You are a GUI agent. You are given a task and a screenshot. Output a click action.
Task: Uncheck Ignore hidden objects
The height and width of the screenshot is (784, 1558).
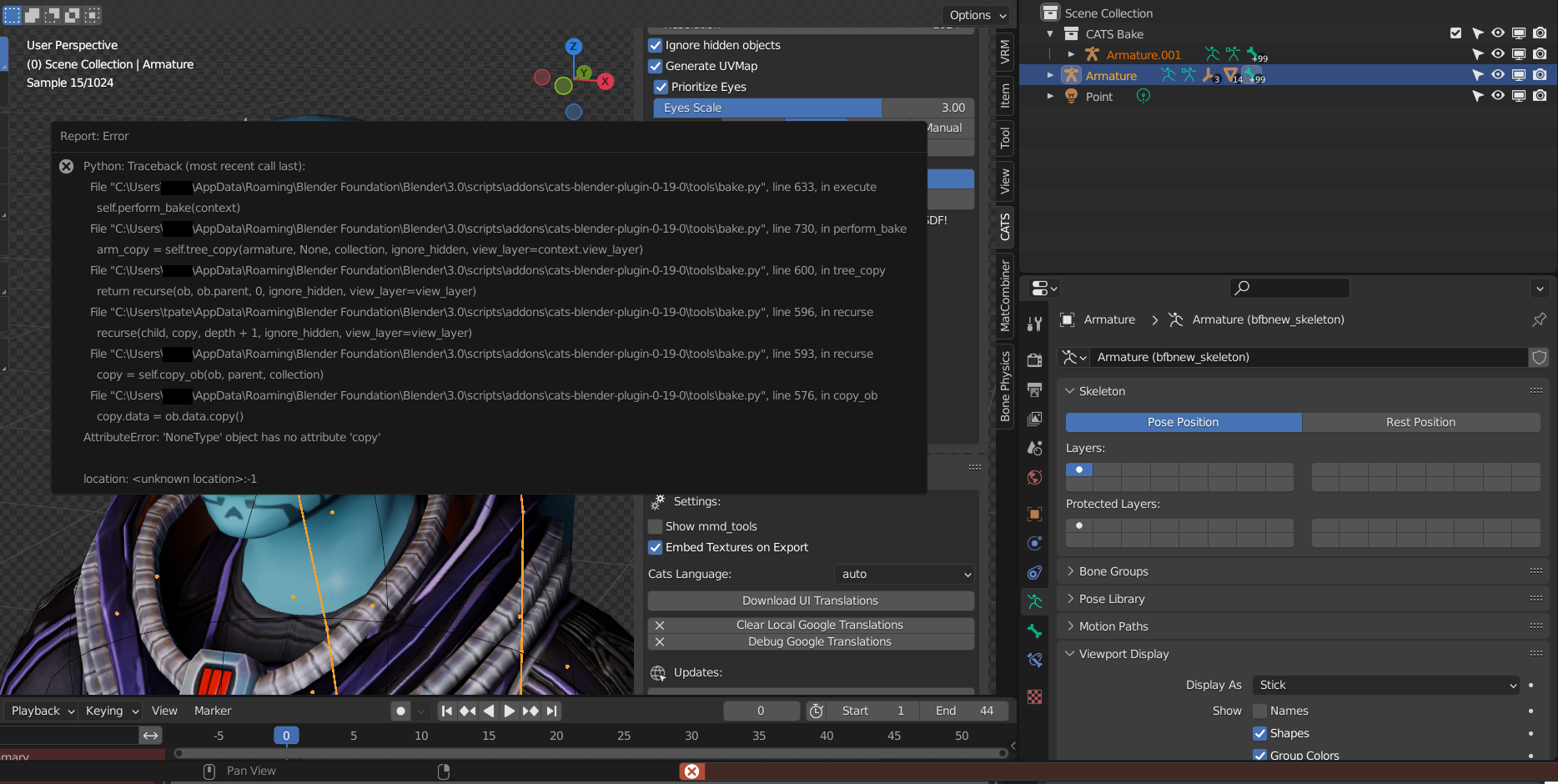pos(656,45)
